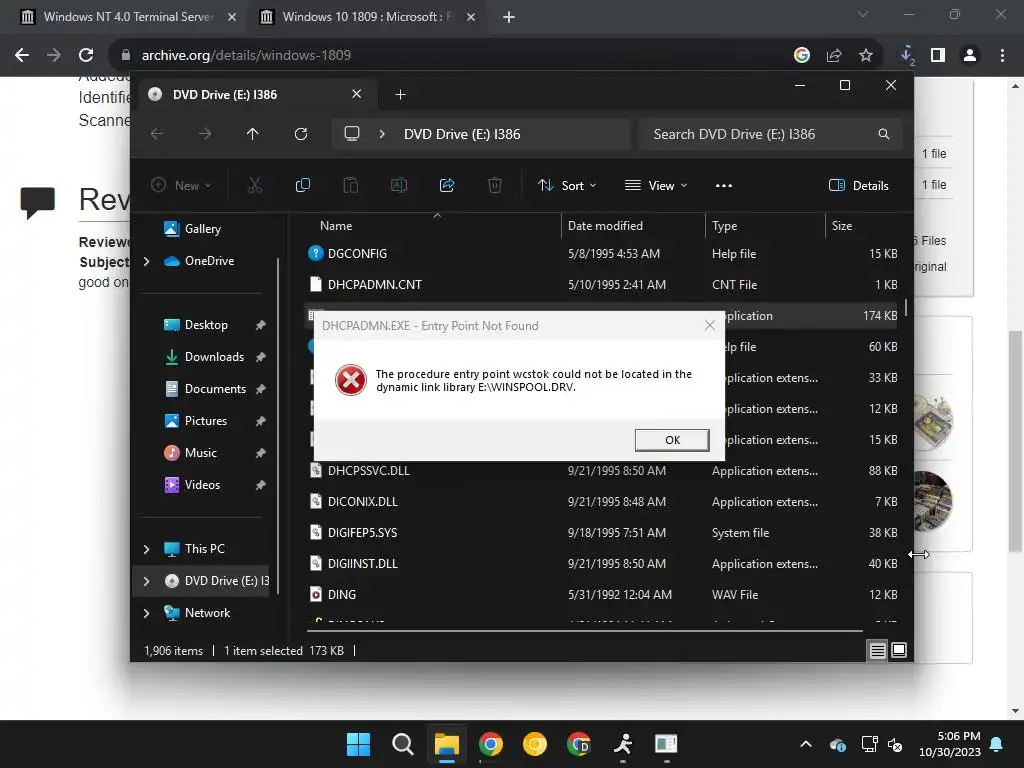
Task: Refresh the Explorer folder view
Action: 301,134
